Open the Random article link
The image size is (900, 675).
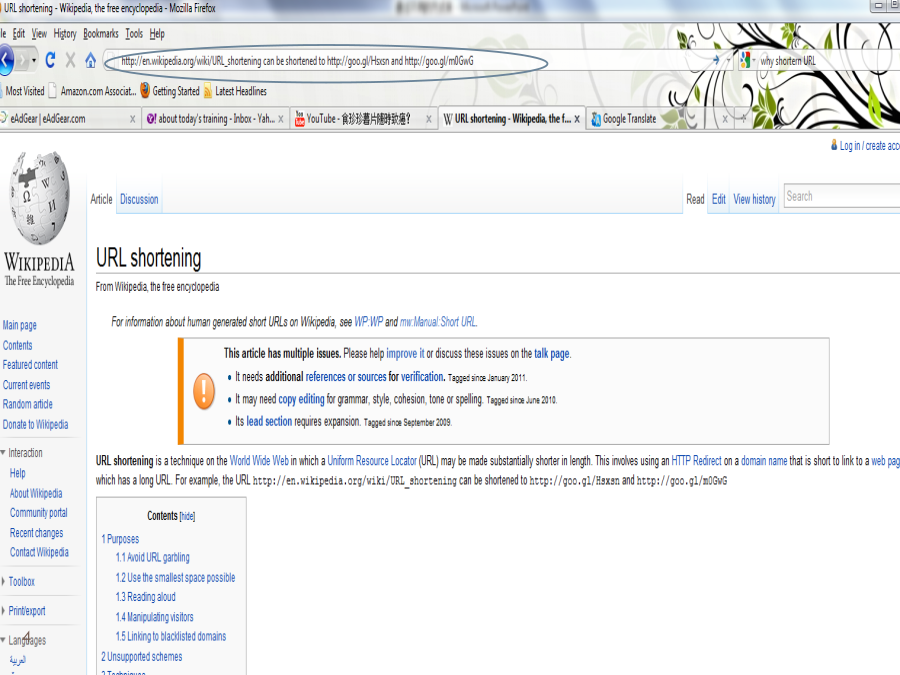(27, 404)
